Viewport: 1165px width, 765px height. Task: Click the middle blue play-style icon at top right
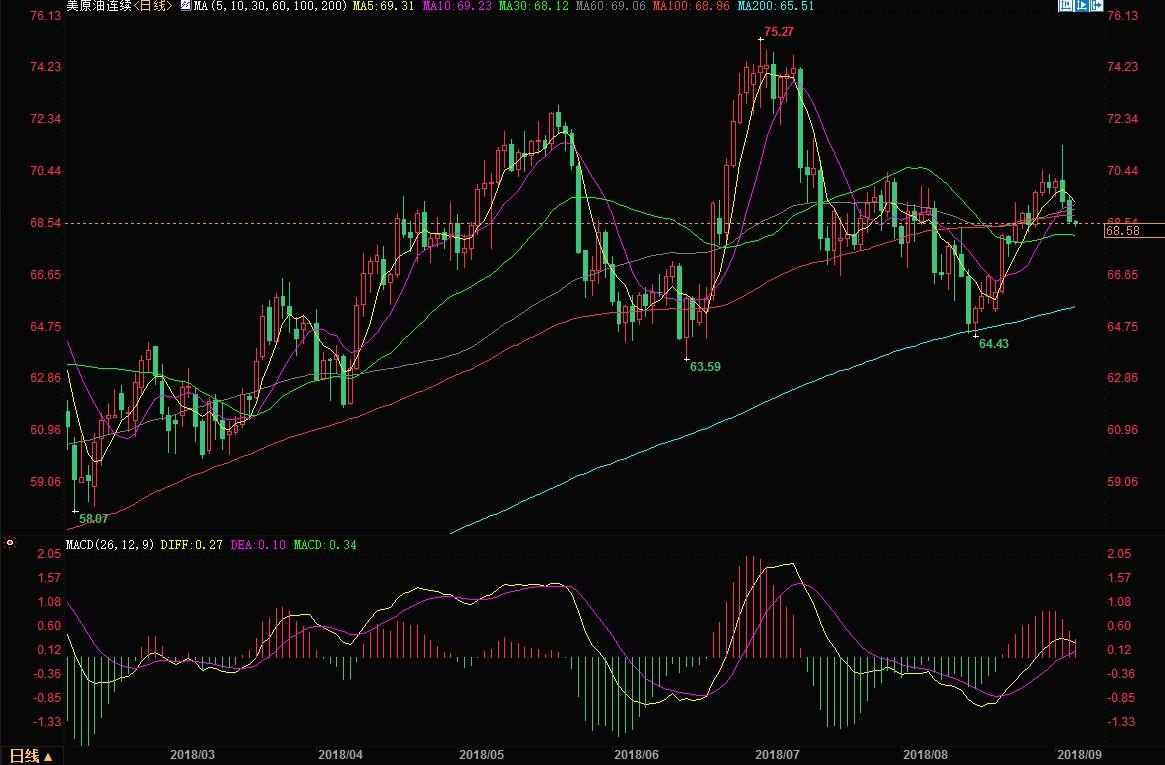pyautogui.click(x=1082, y=6)
